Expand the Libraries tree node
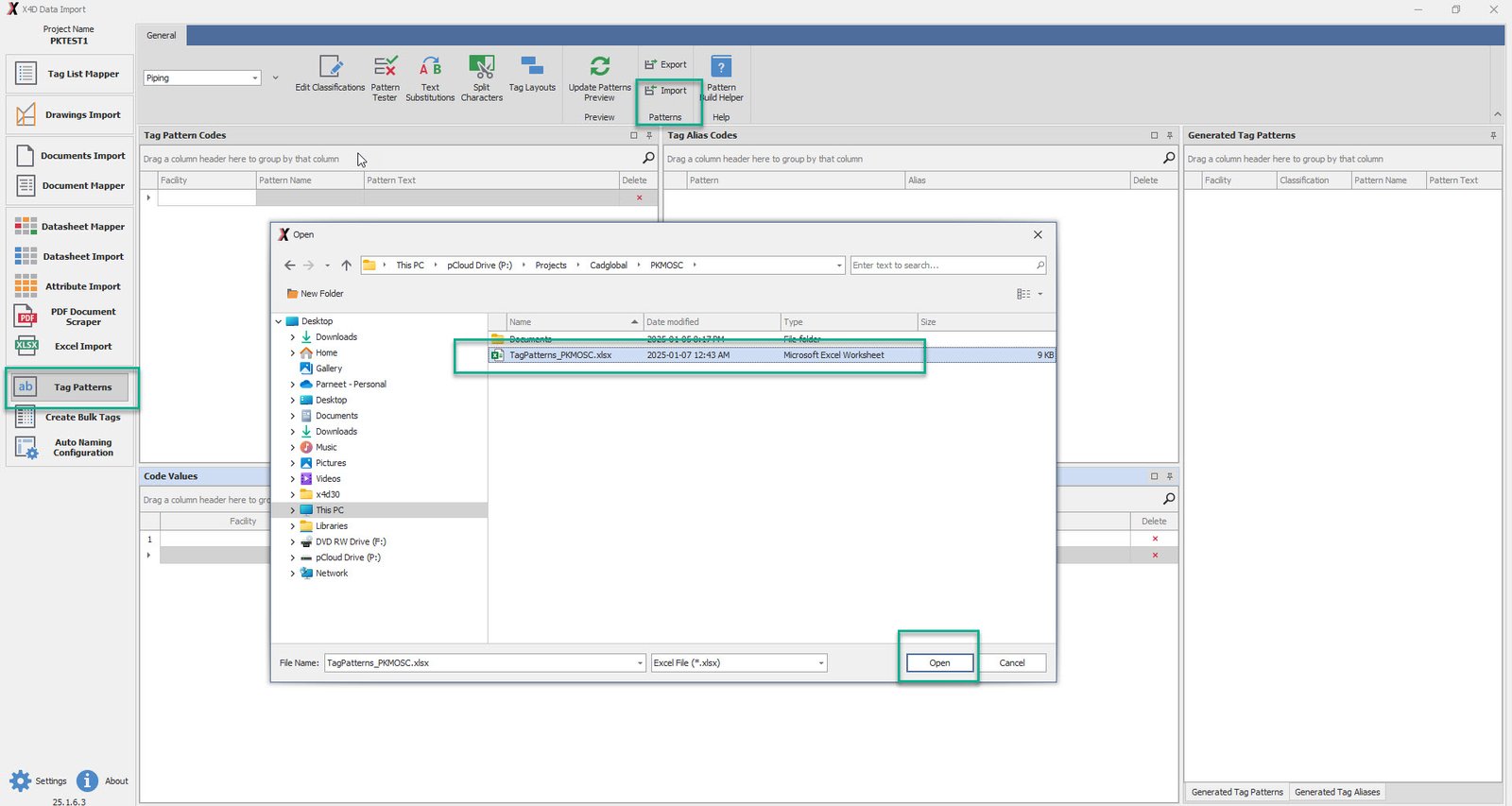Screen dimensions: 1512x806 292,526
